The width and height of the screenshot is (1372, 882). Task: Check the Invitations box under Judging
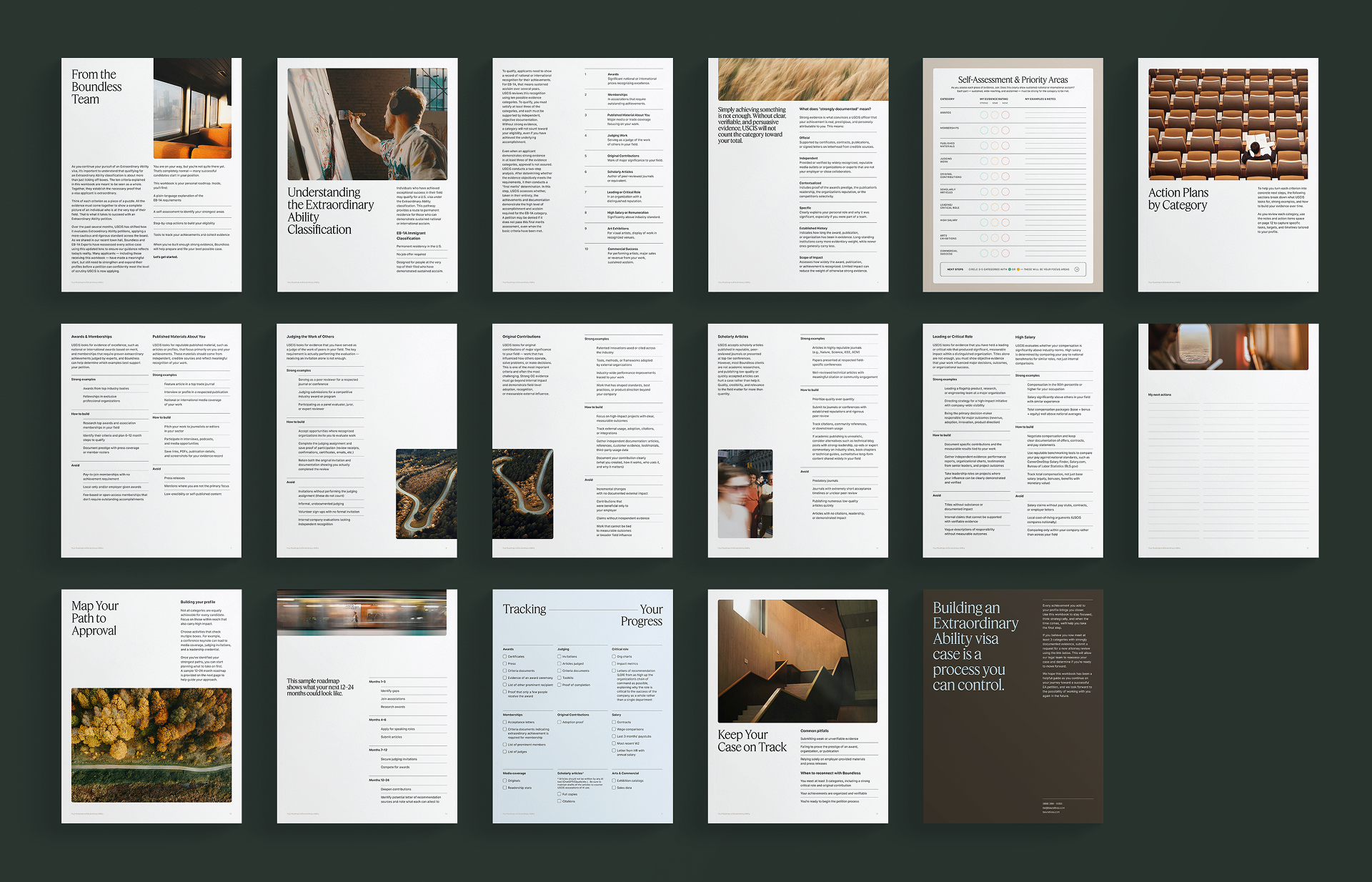[560, 656]
